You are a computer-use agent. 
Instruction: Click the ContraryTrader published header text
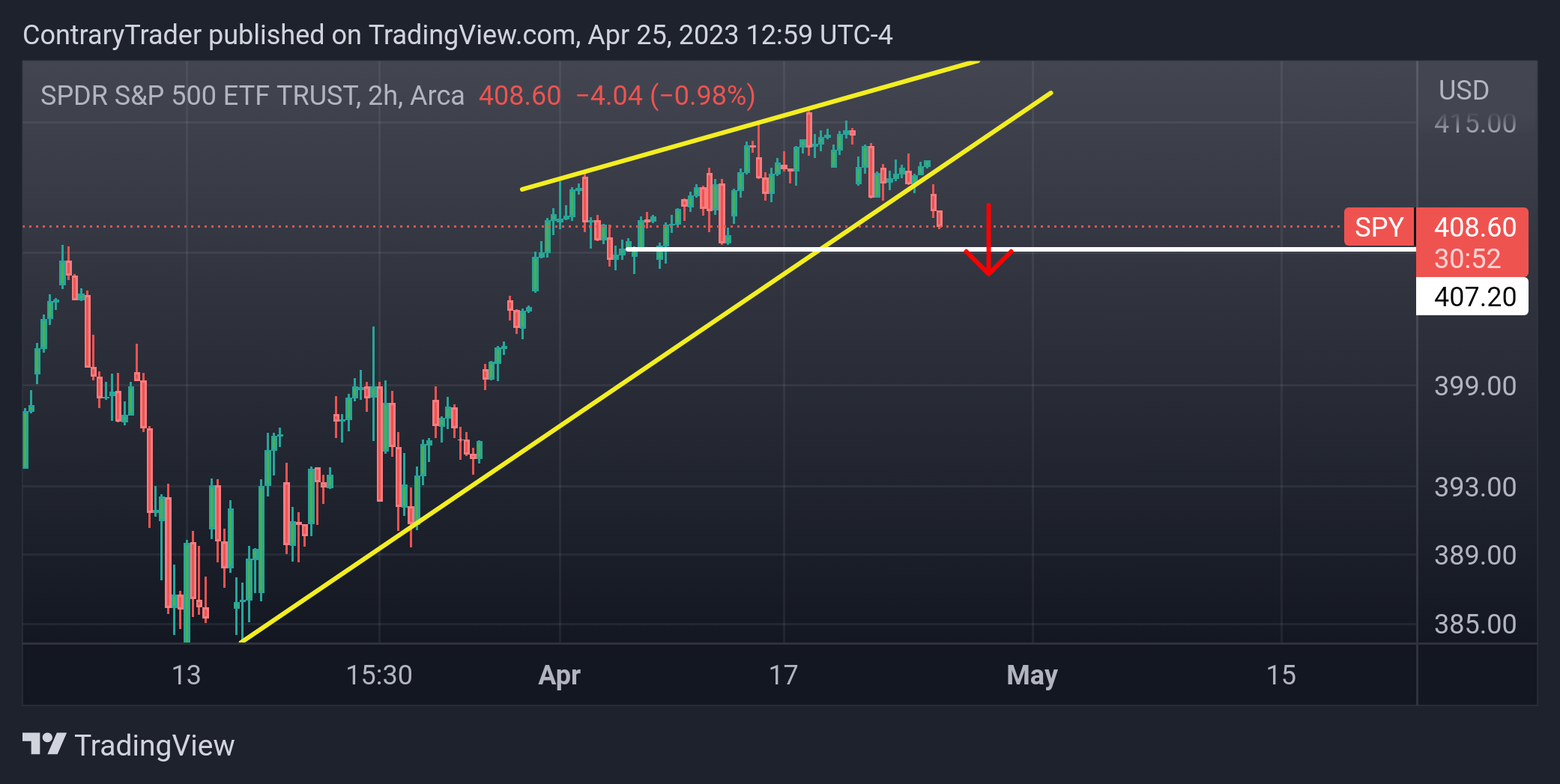[x=457, y=35]
